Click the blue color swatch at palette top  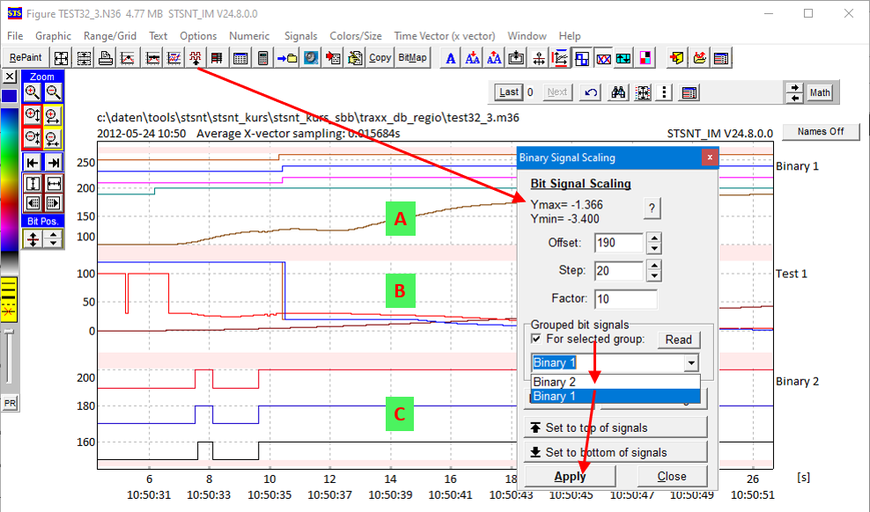(9, 96)
